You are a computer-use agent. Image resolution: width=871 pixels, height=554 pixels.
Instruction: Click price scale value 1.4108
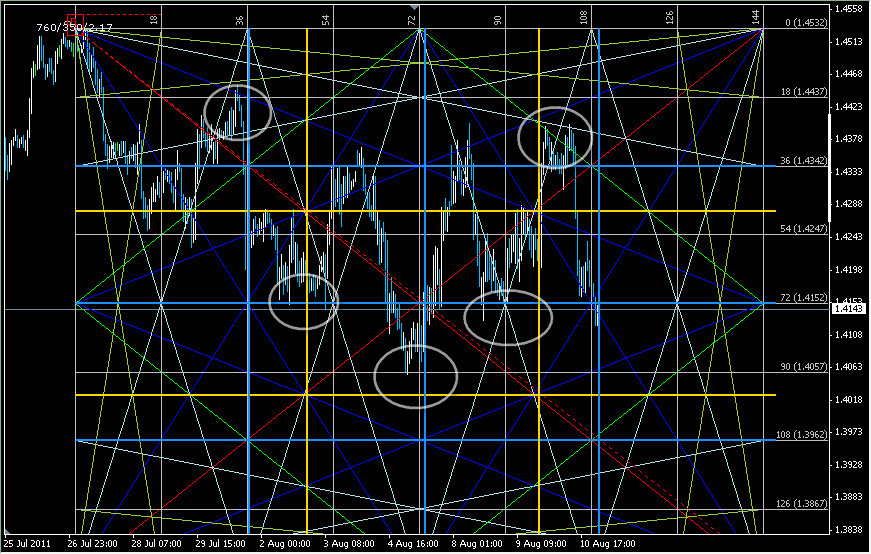849,335
